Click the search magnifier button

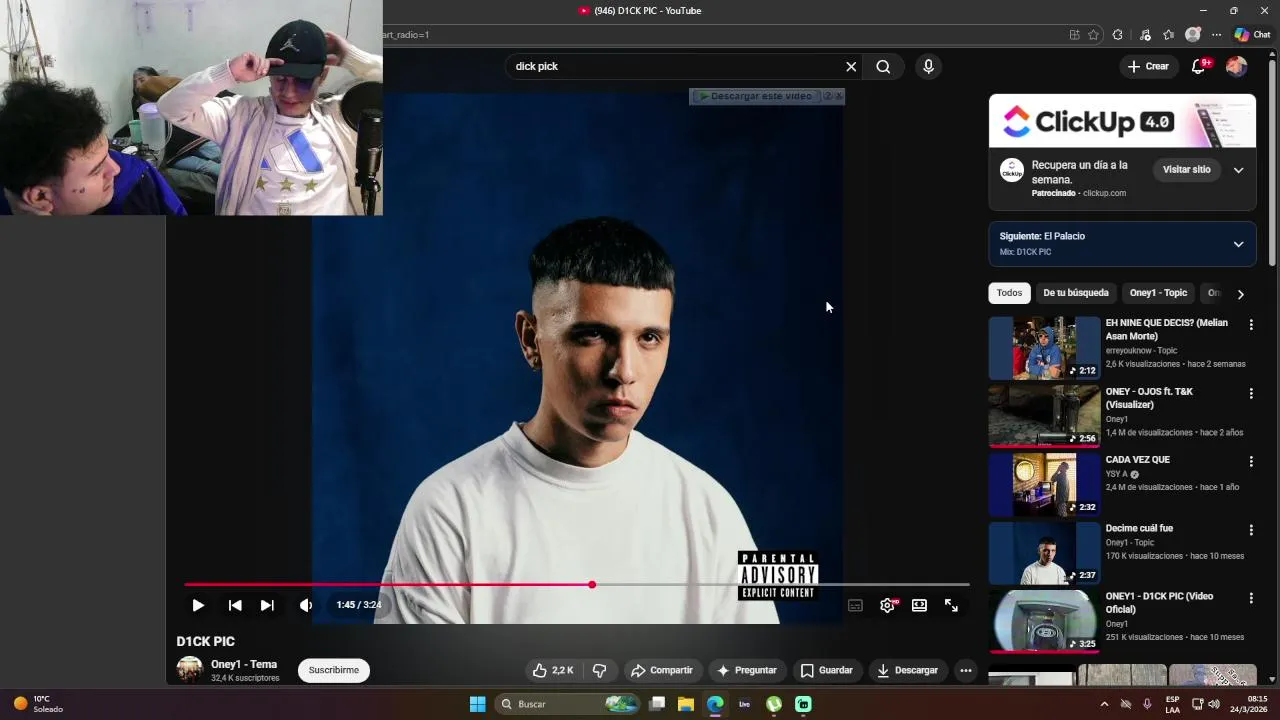(x=883, y=66)
